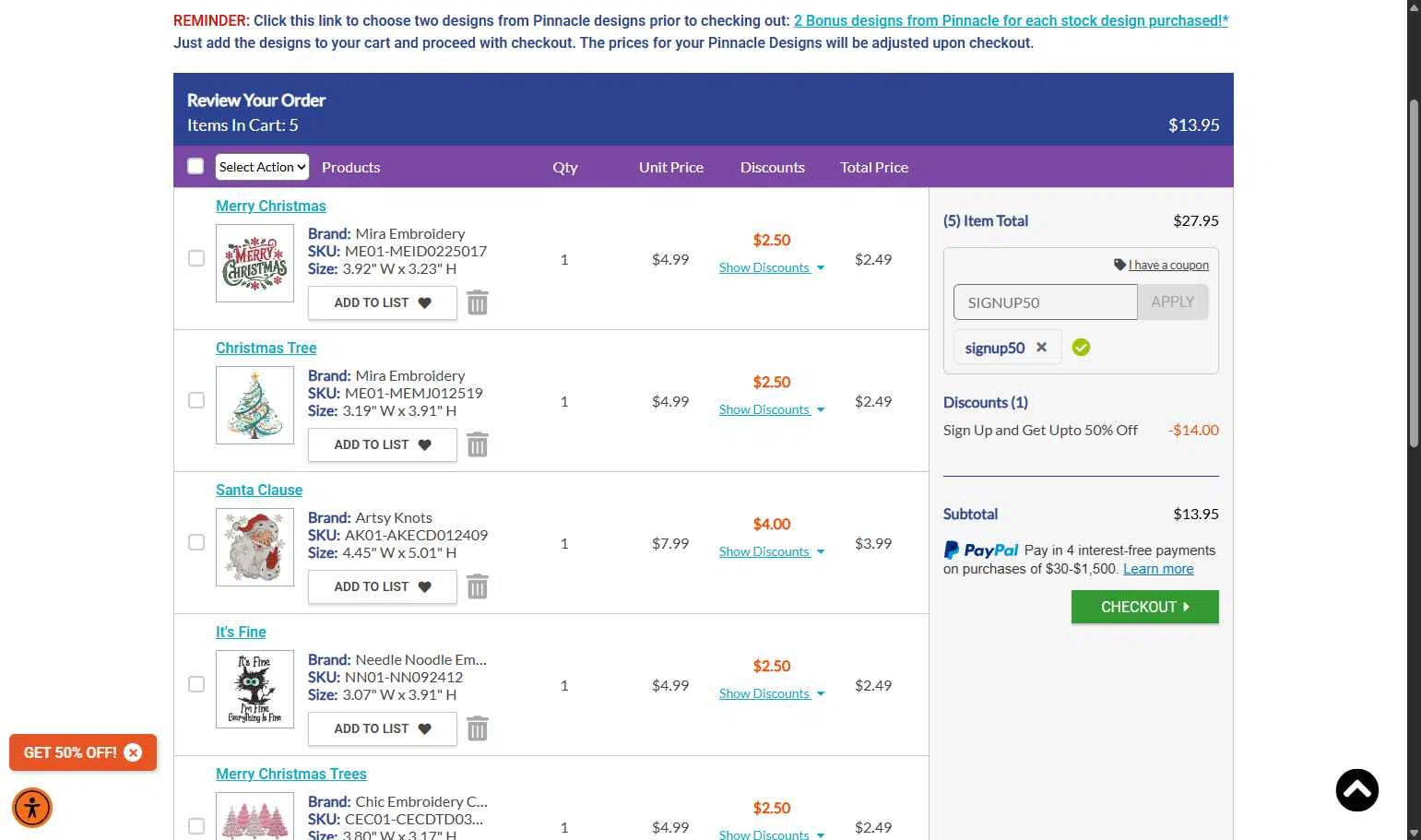View the pink Merry Christmas Trees thumbnail
This screenshot has width=1421, height=840.
click(x=255, y=816)
